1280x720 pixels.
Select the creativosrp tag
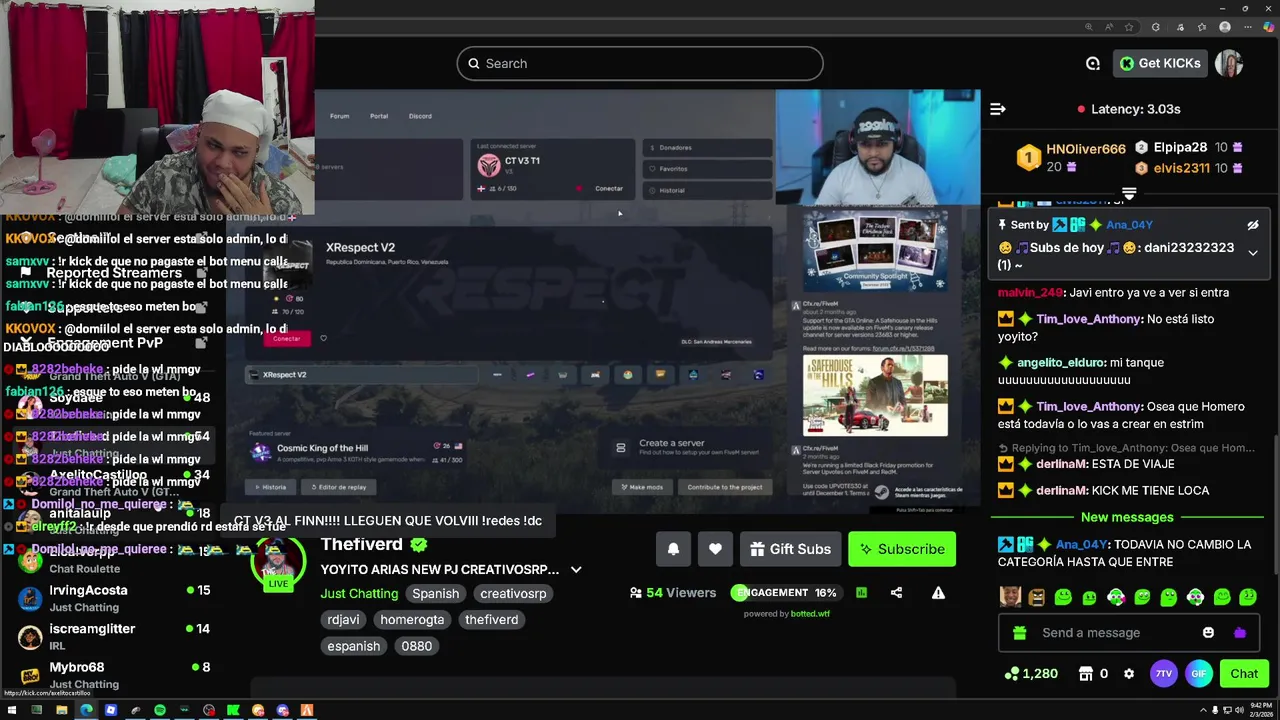click(x=513, y=593)
